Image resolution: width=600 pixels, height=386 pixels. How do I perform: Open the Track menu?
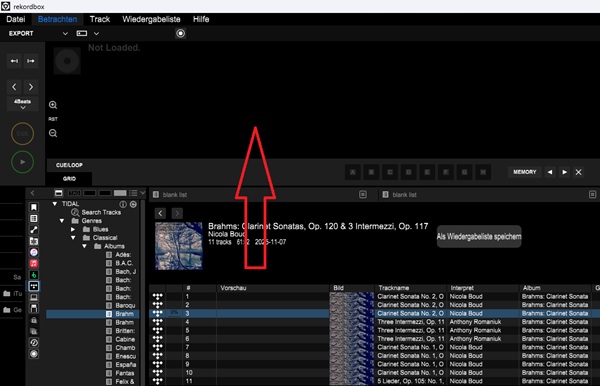tap(100, 19)
